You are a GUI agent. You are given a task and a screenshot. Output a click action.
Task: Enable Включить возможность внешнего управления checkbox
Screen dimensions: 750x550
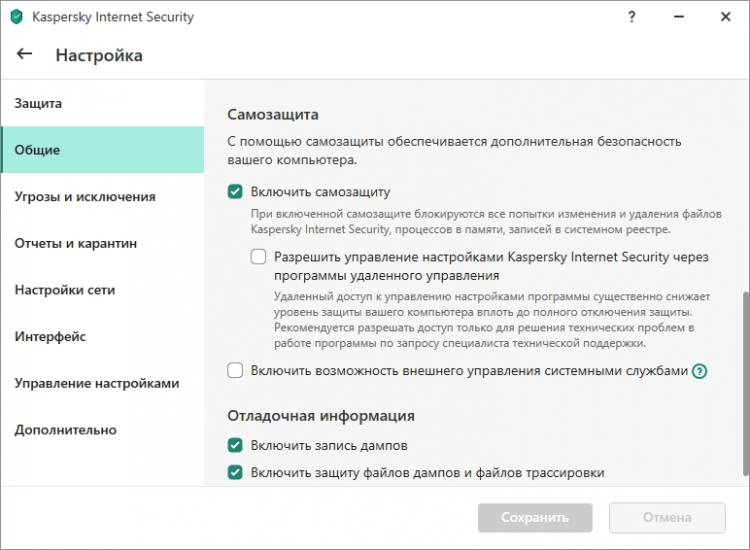(x=235, y=371)
